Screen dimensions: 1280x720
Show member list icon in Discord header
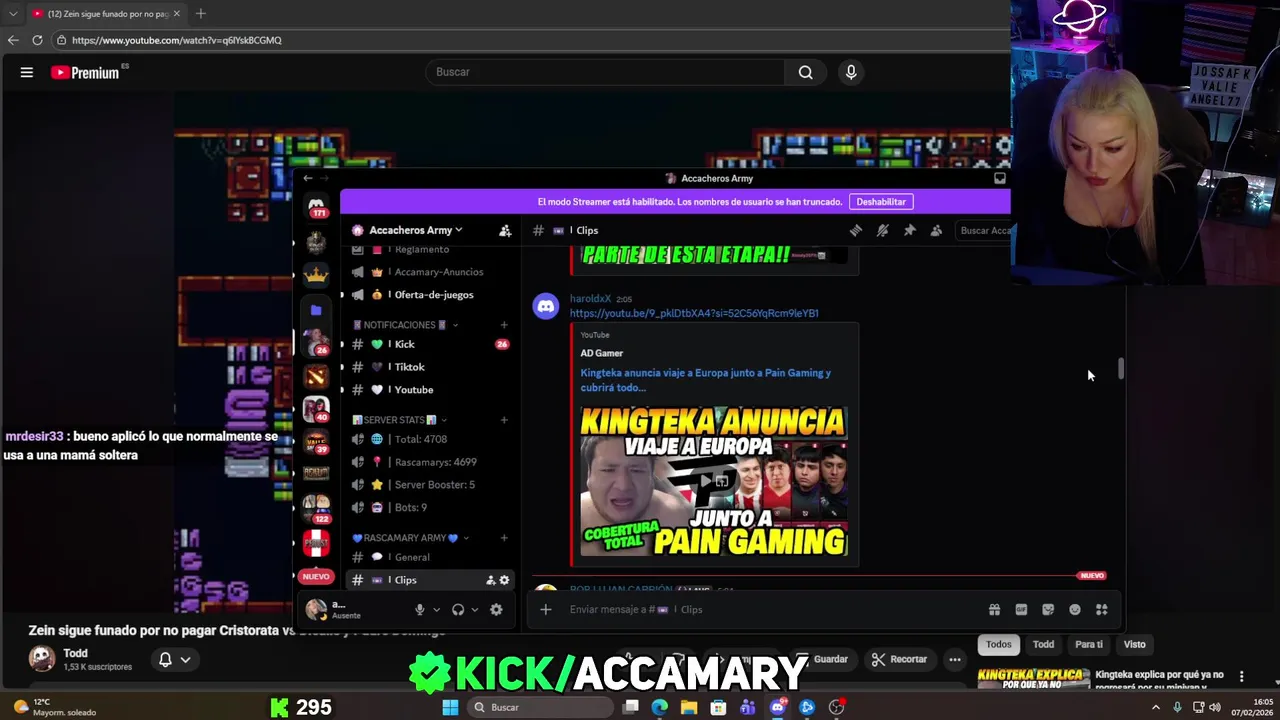[x=936, y=230]
